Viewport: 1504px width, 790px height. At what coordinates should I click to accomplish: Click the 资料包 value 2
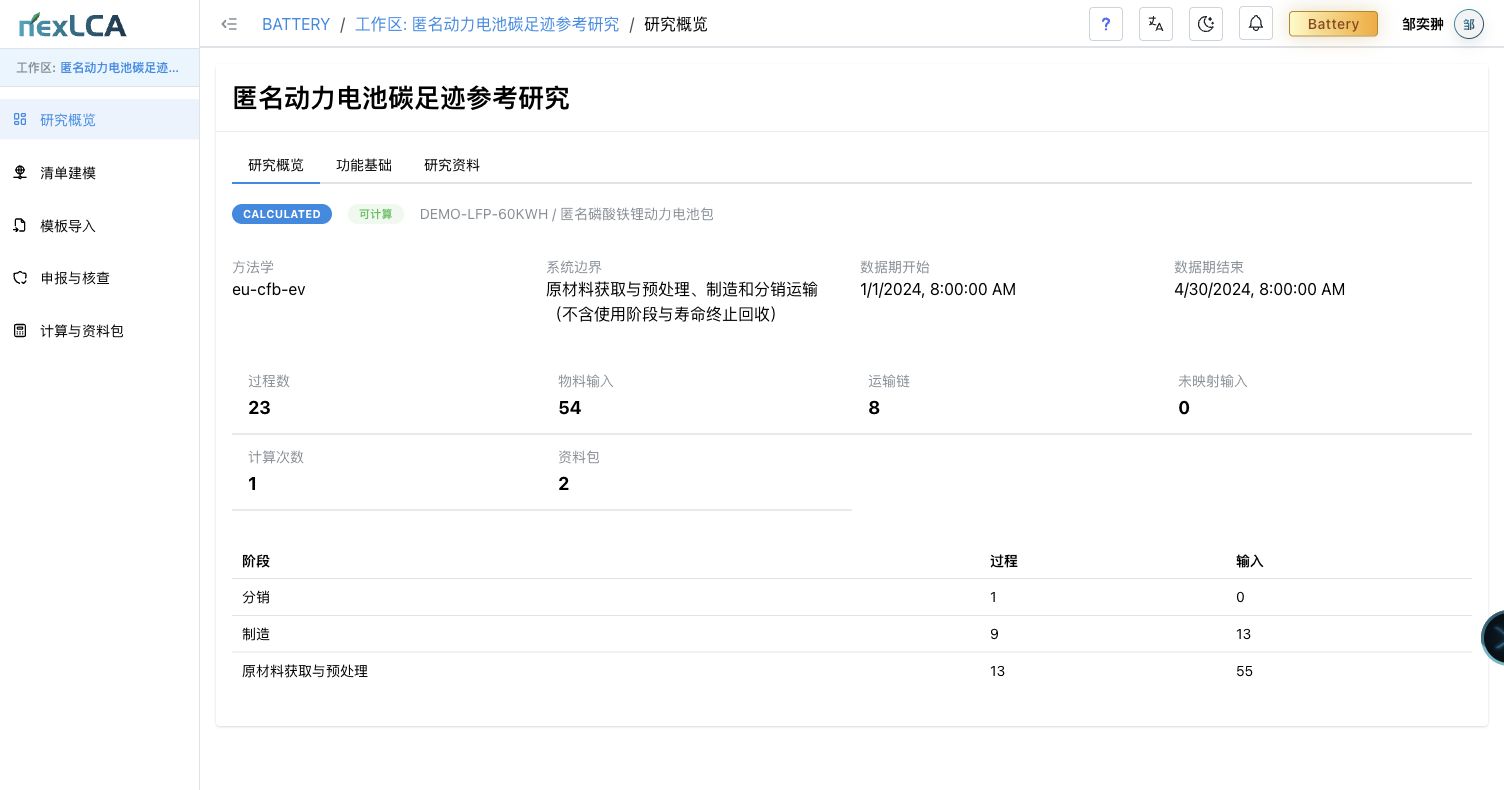point(564,483)
